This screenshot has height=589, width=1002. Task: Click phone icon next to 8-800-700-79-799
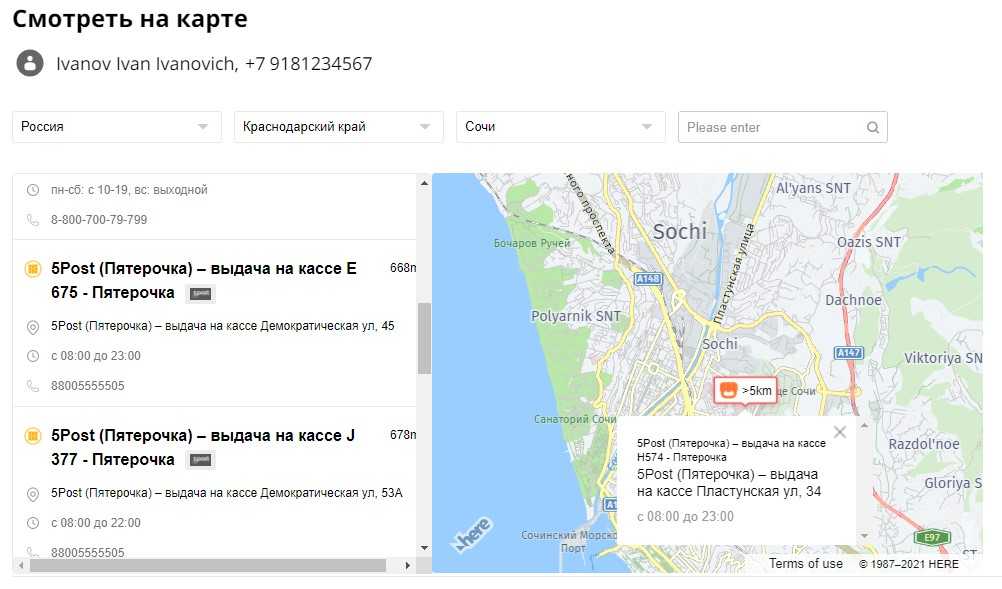pos(33,220)
